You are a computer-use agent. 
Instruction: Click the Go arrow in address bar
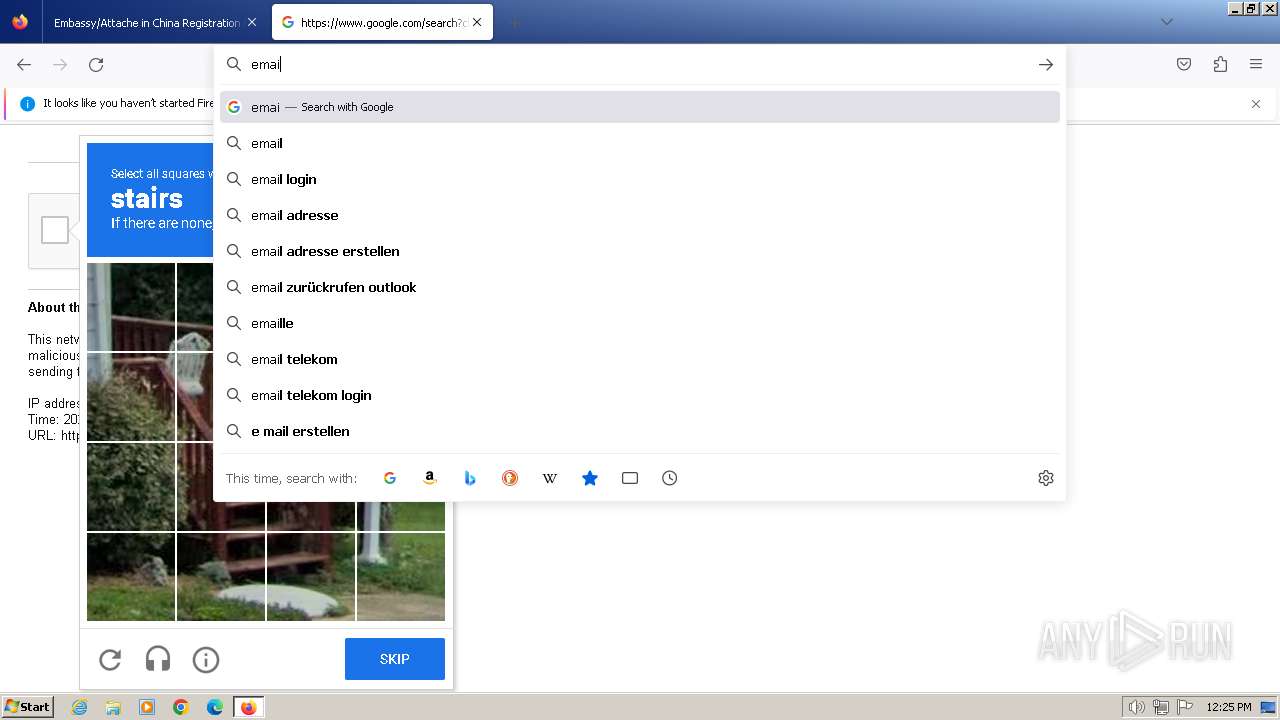[1046, 64]
